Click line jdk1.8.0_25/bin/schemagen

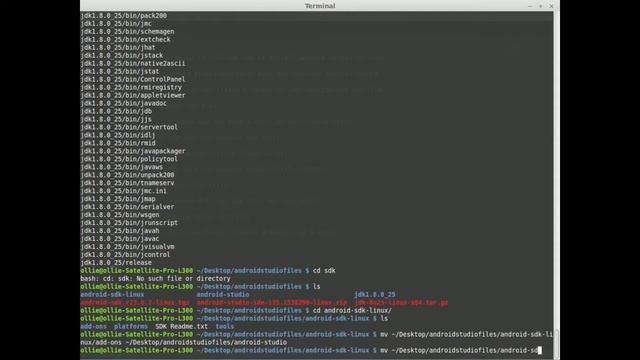point(127,31)
